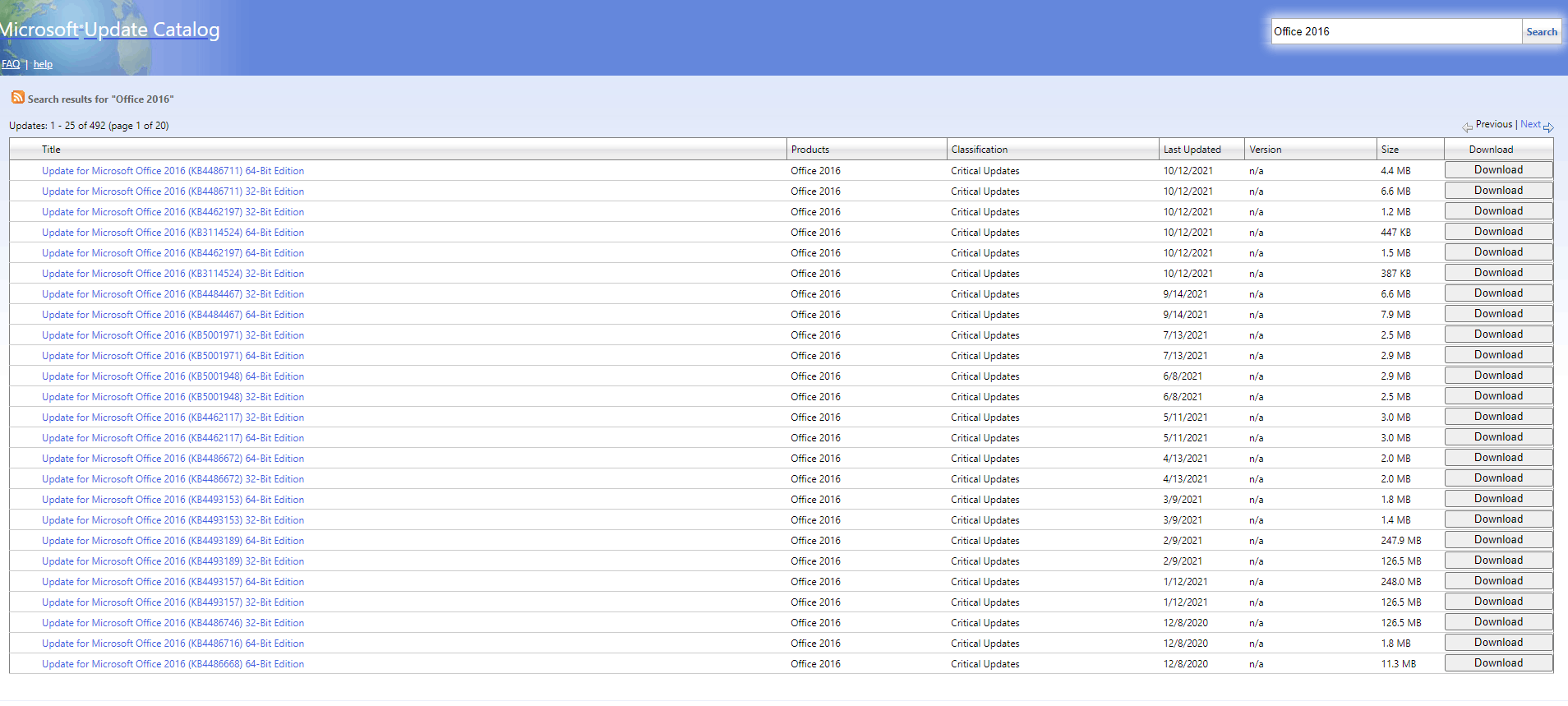Sort by the Size column header
The image size is (1568, 706).
pos(1390,150)
